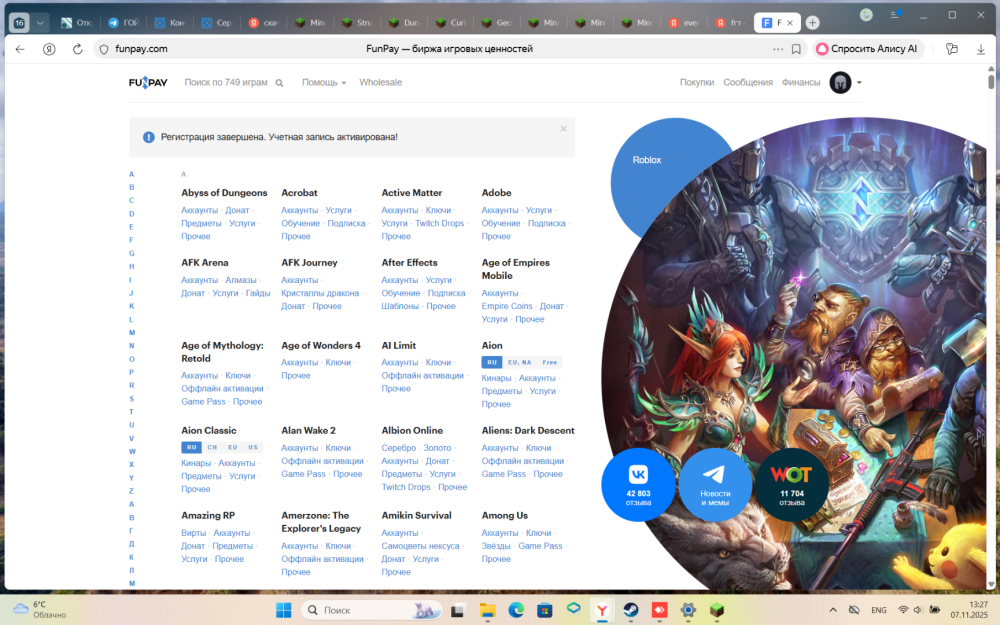Reload the page with the refresh icon
This screenshot has width=1000, height=625.
coord(77,49)
